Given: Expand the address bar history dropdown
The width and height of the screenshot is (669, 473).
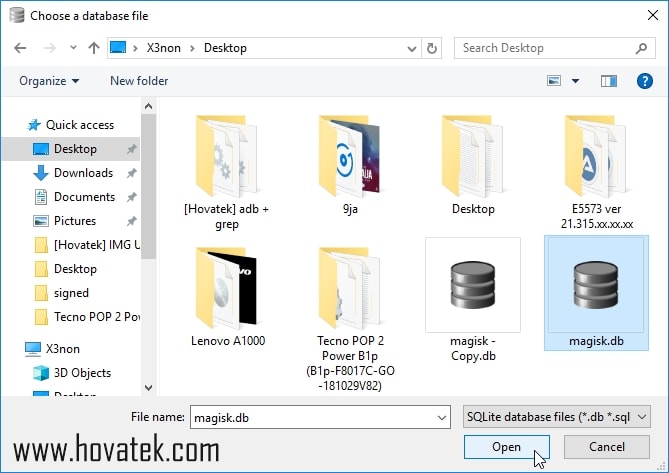Looking at the screenshot, I should (x=412, y=49).
